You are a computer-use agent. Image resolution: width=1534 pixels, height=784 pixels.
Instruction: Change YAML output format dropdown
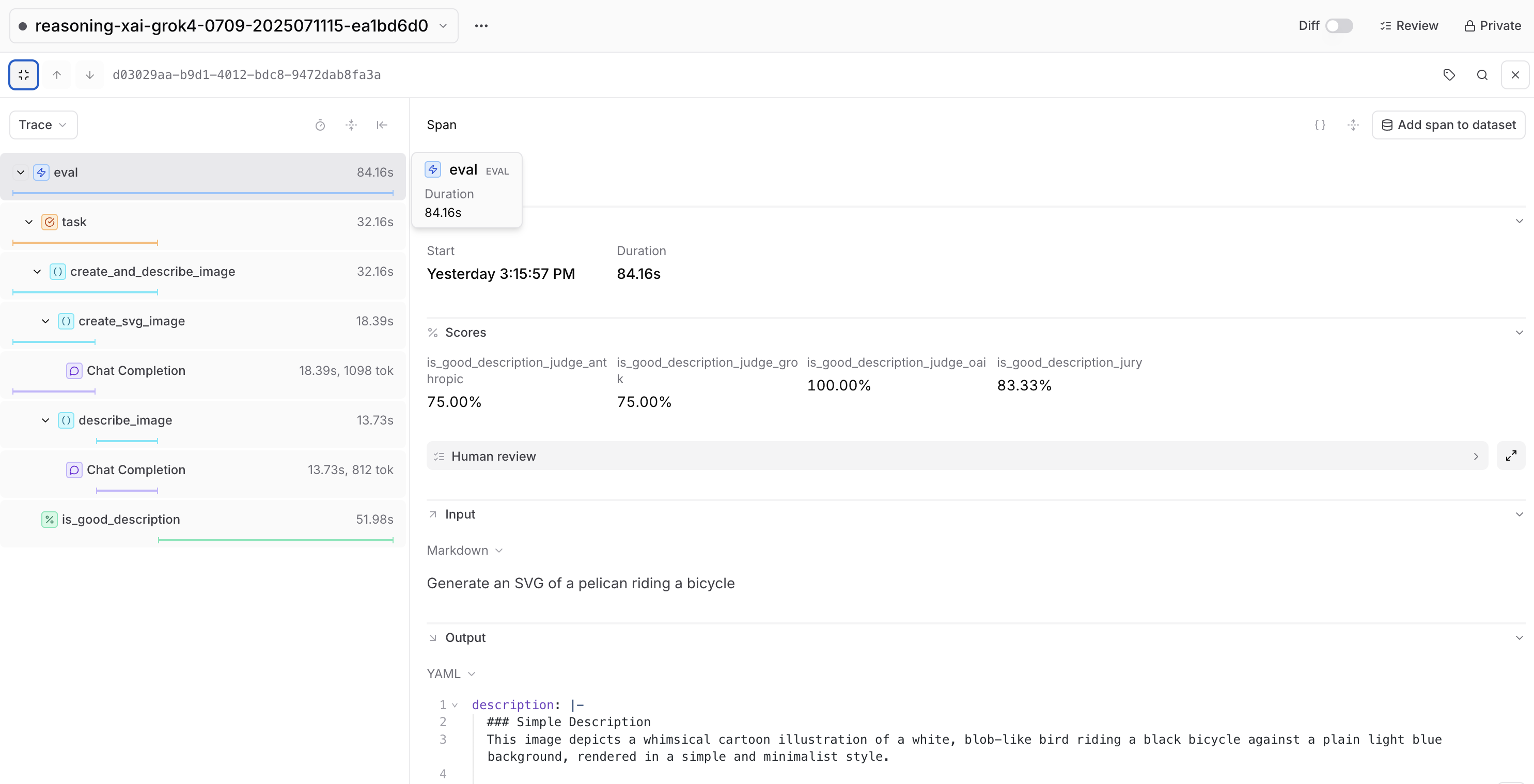(451, 674)
